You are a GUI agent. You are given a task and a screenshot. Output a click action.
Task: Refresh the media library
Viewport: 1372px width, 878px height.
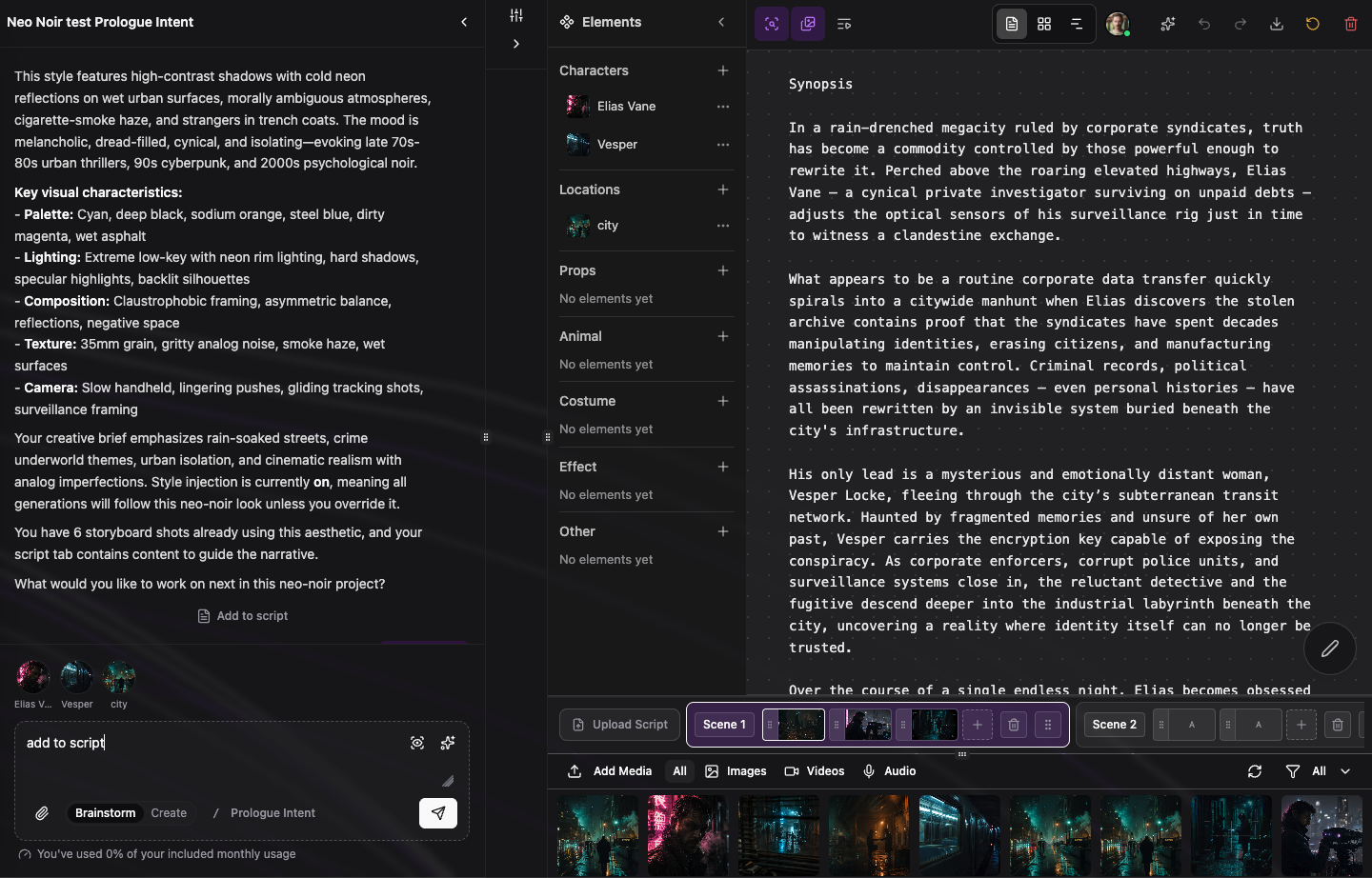click(1255, 771)
